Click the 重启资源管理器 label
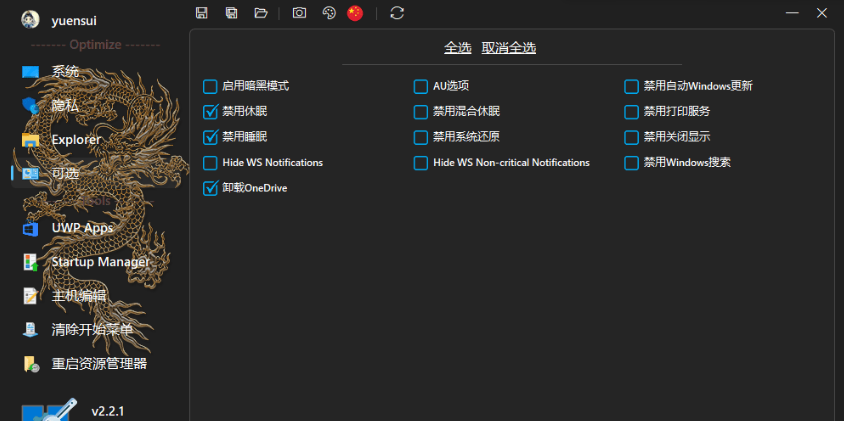Screen dimensions: 844x421 point(99,364)
